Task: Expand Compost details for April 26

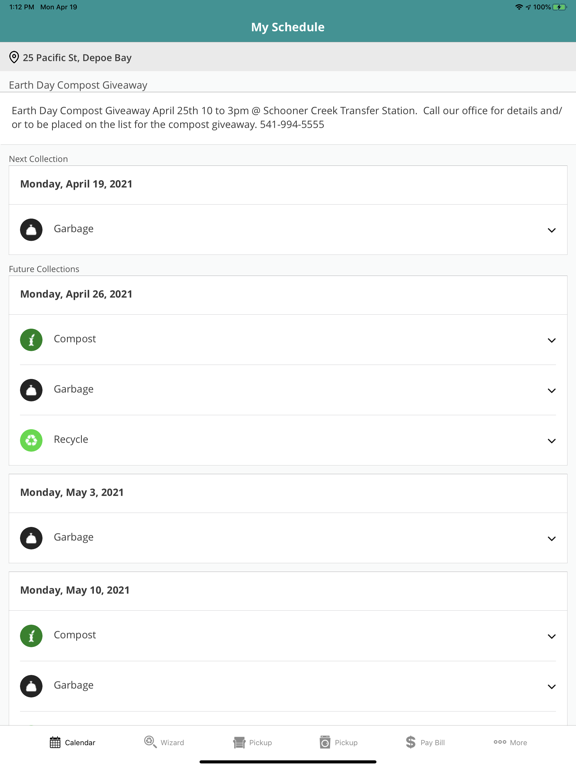Action: 552,340
